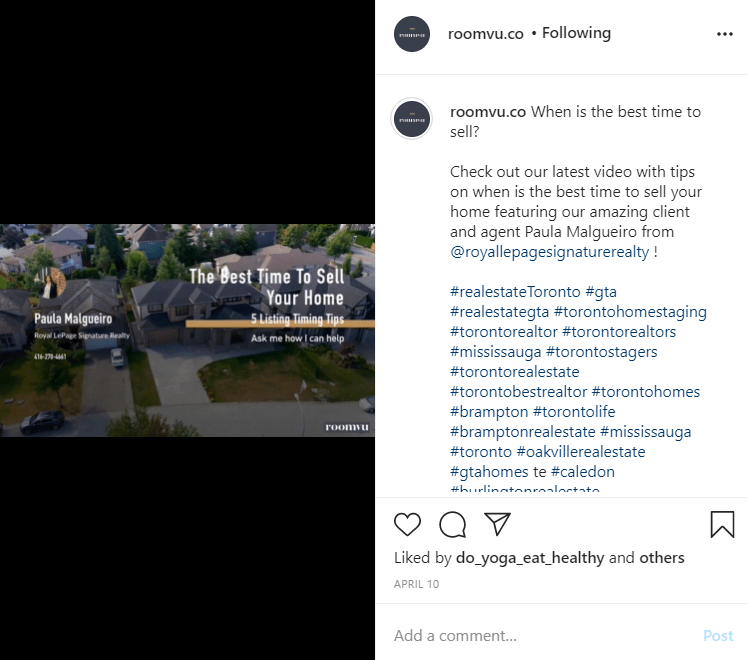The width and height of the screenshot is (748, 660).
Task: Open comments via speech bubble icon
Action: coord(452,524)
